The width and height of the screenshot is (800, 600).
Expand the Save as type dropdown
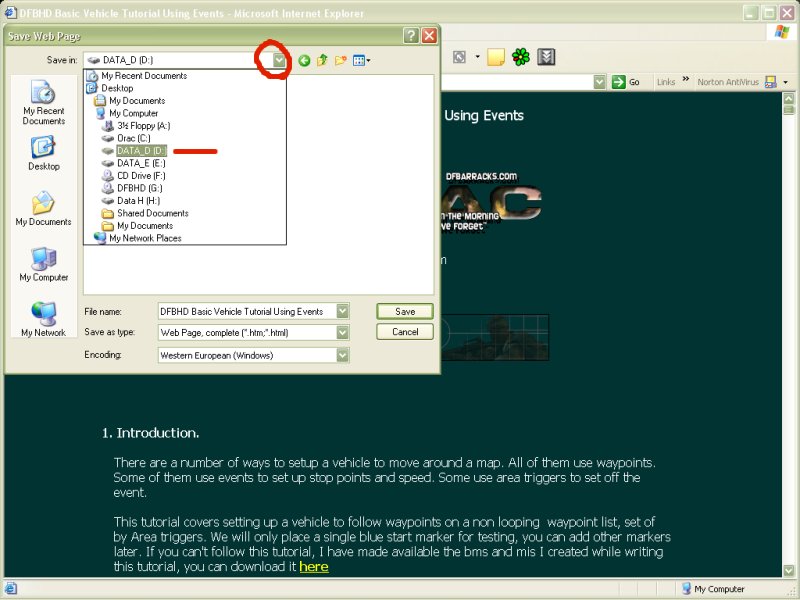tap(343, 332)
